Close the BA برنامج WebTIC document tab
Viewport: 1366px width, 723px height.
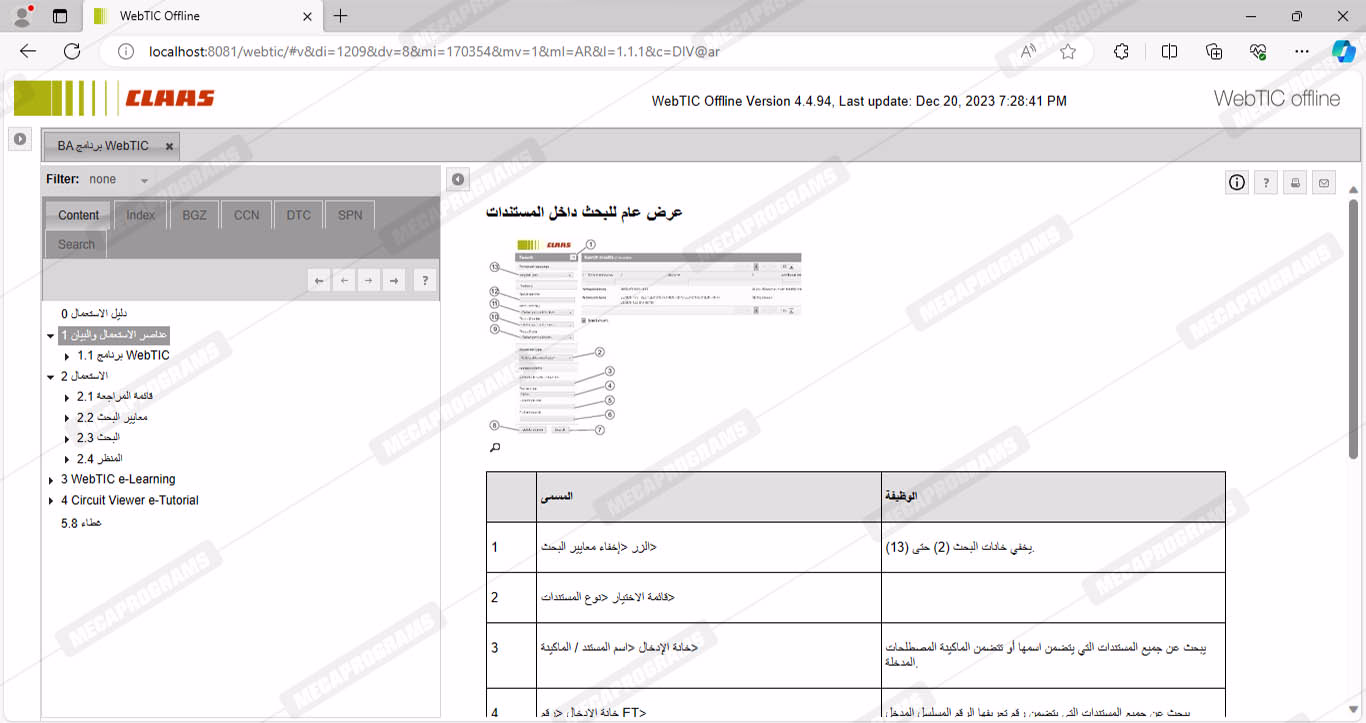click(x=169, y=146)
